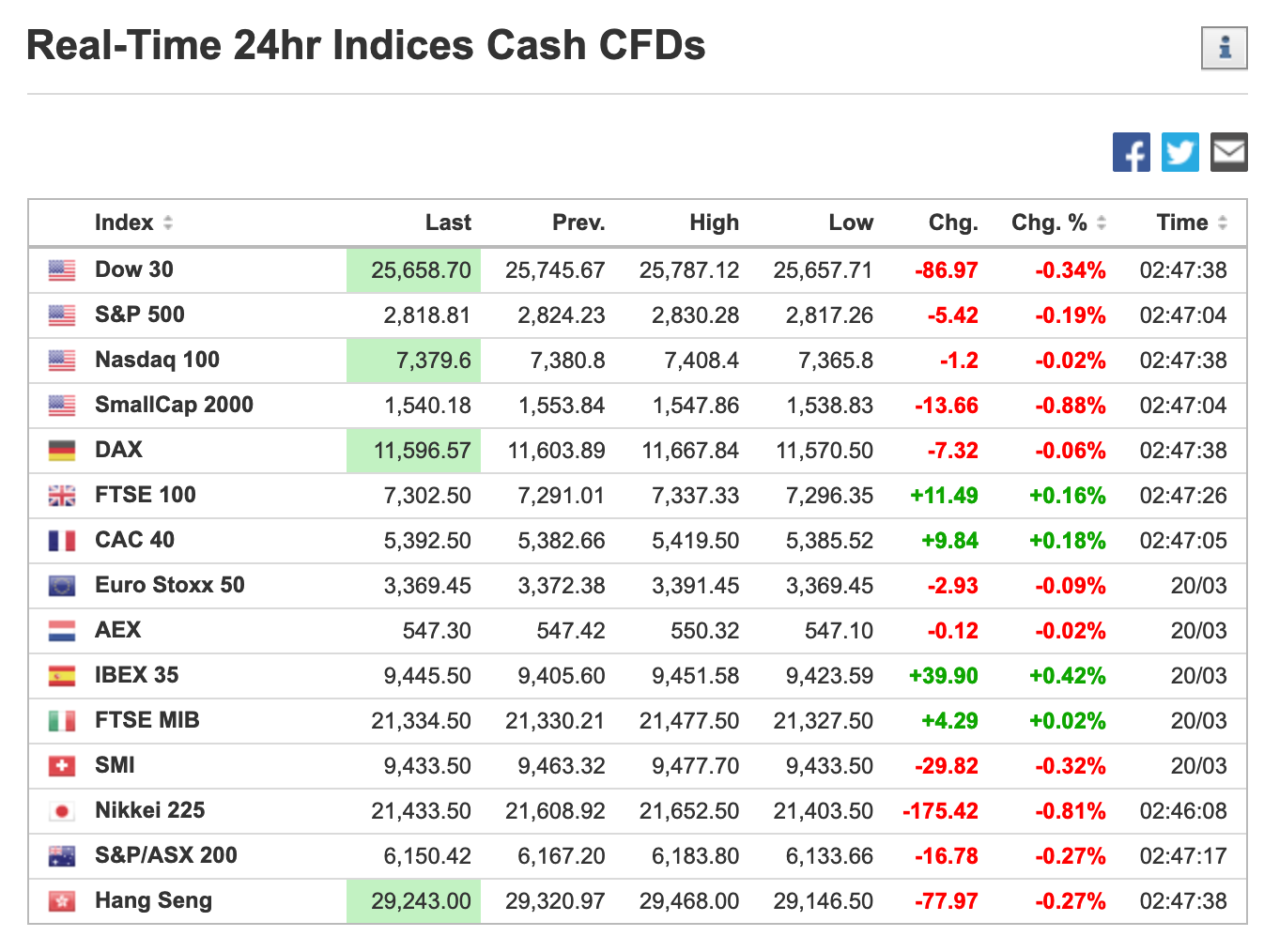Click the German flag beside DAX
The image size is (1264, 952).
(x=62, y=451)
